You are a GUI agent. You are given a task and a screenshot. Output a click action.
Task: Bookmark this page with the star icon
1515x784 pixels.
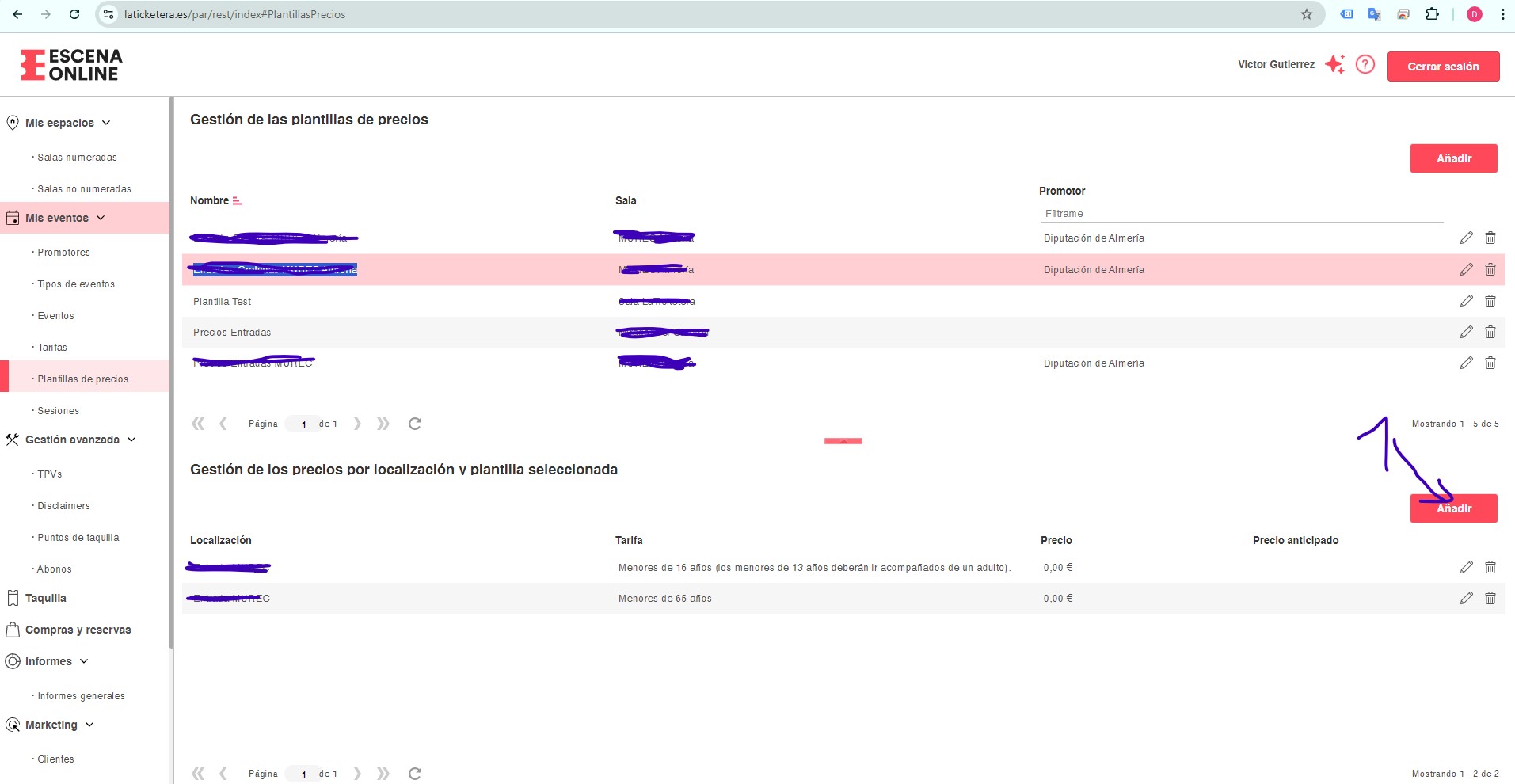click(1307, 14)
